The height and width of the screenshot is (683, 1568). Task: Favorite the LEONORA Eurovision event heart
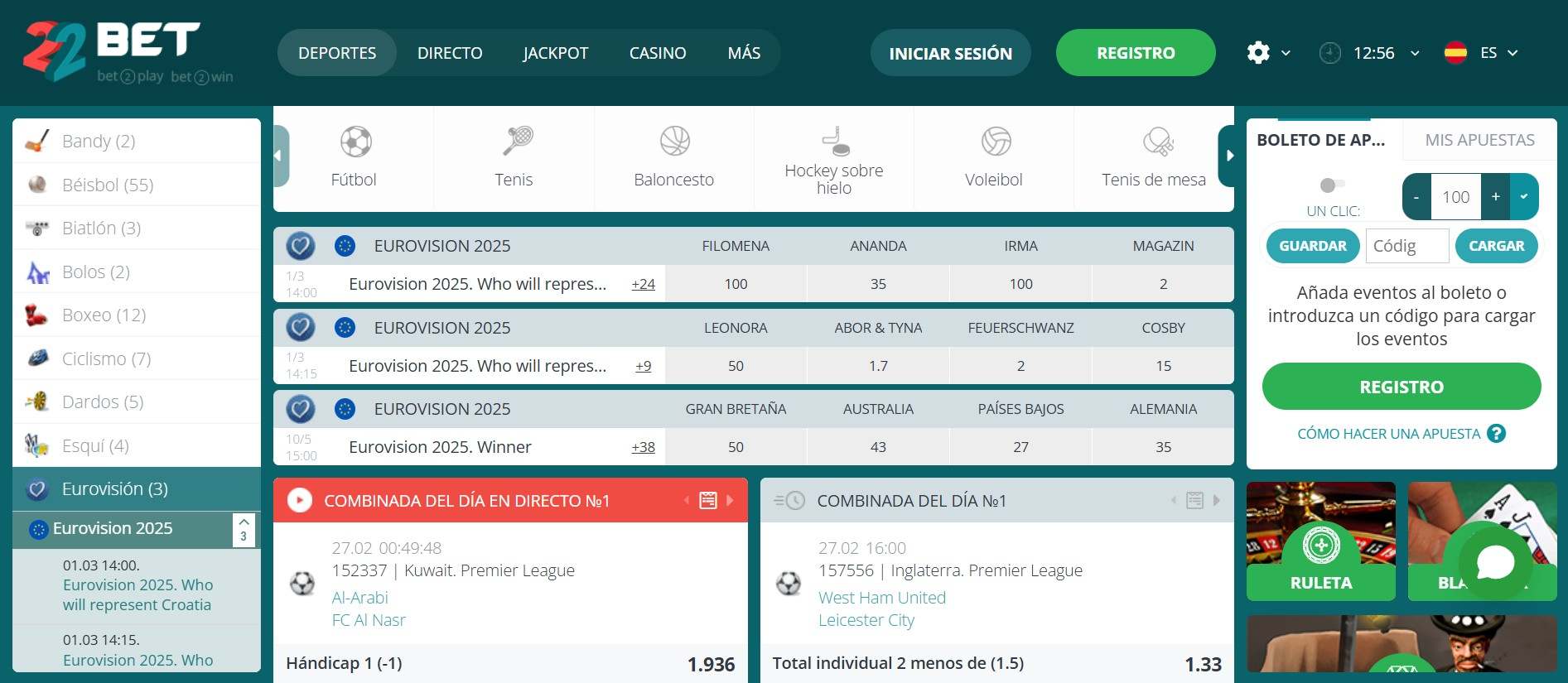pos(300,328)
